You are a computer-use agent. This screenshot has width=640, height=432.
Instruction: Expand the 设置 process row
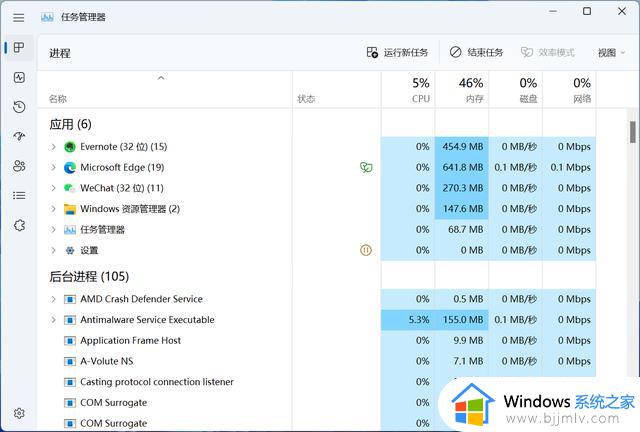(53, 250)
